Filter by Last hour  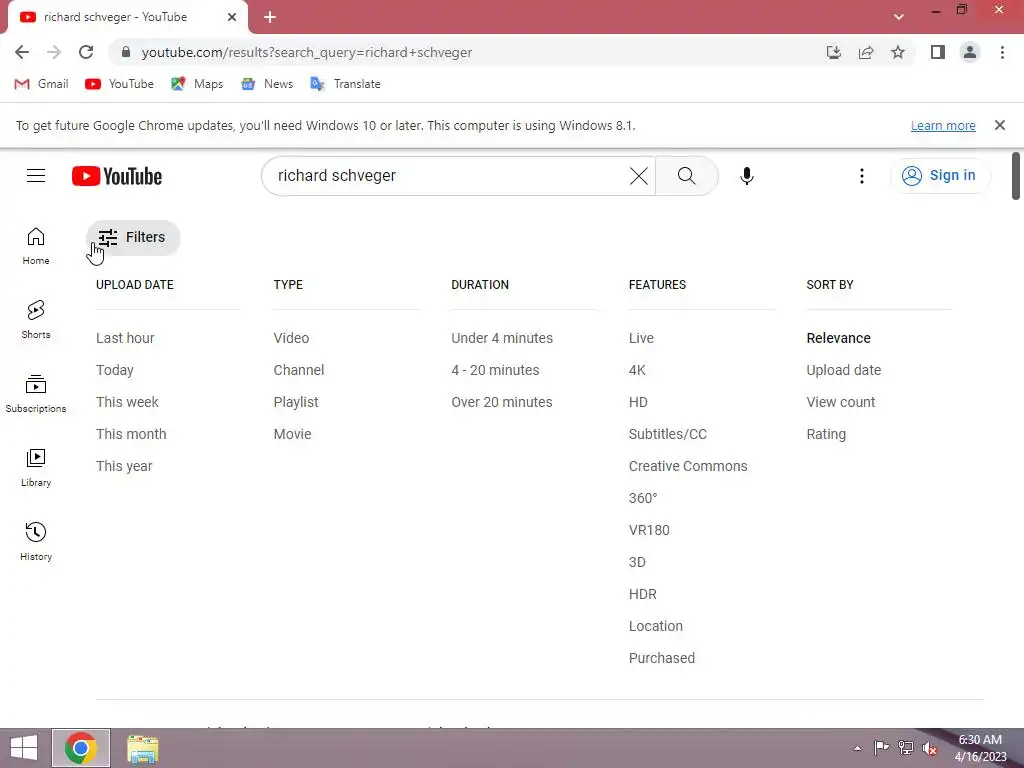(125, 338)
